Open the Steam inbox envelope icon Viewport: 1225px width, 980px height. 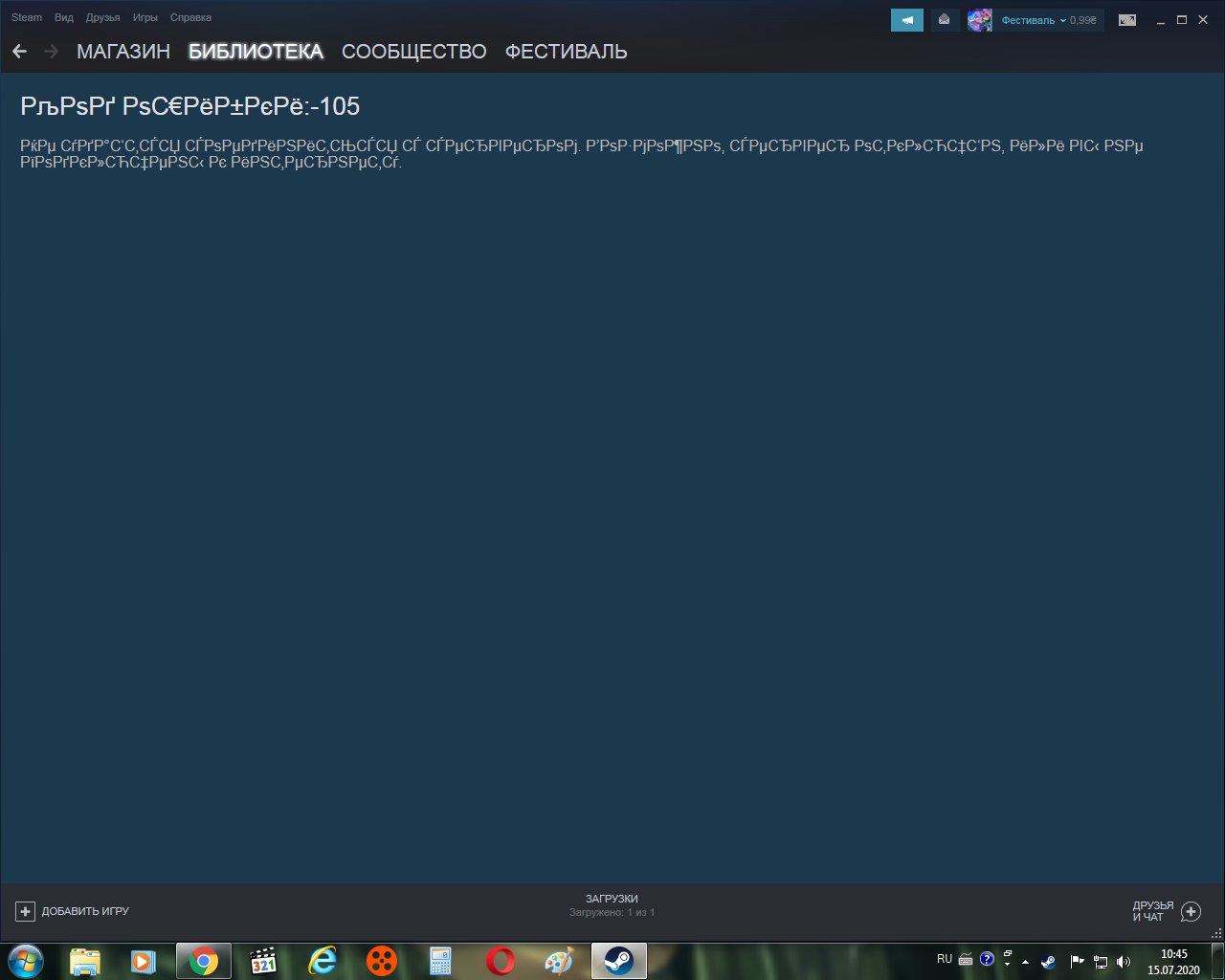[x=945, y=20]
